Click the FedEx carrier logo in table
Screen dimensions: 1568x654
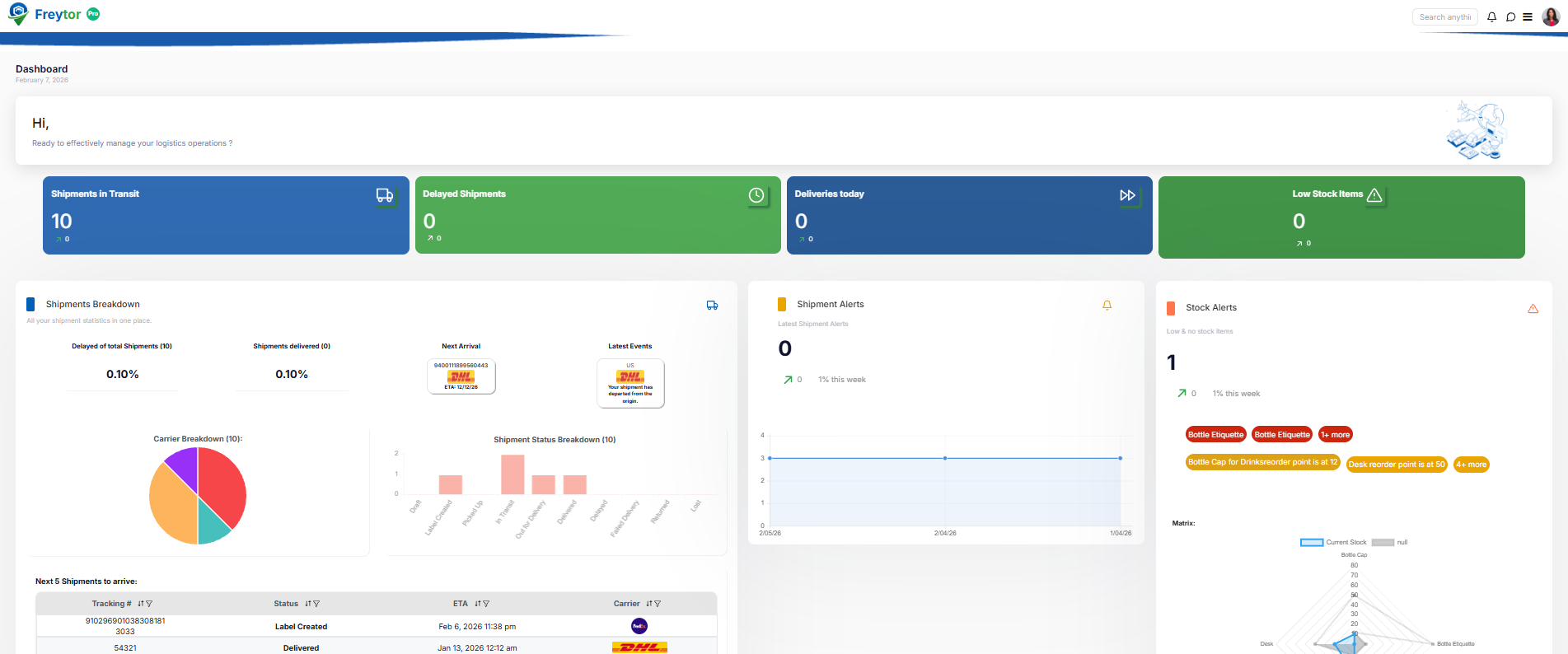click(x=639, y=626)
